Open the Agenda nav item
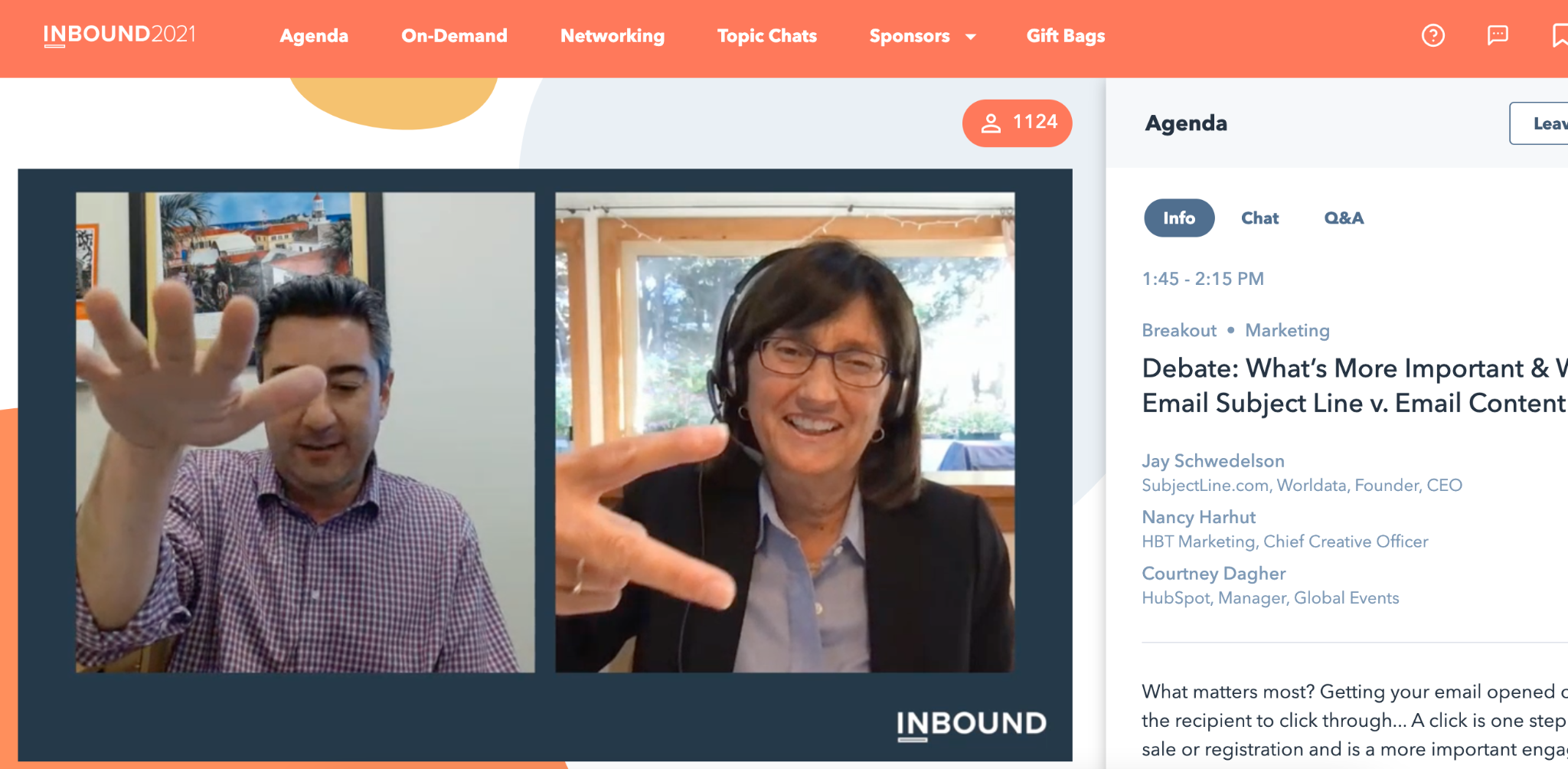This screenshot has width=1568, height=769. pyautogui.click(x=314, y=36)
